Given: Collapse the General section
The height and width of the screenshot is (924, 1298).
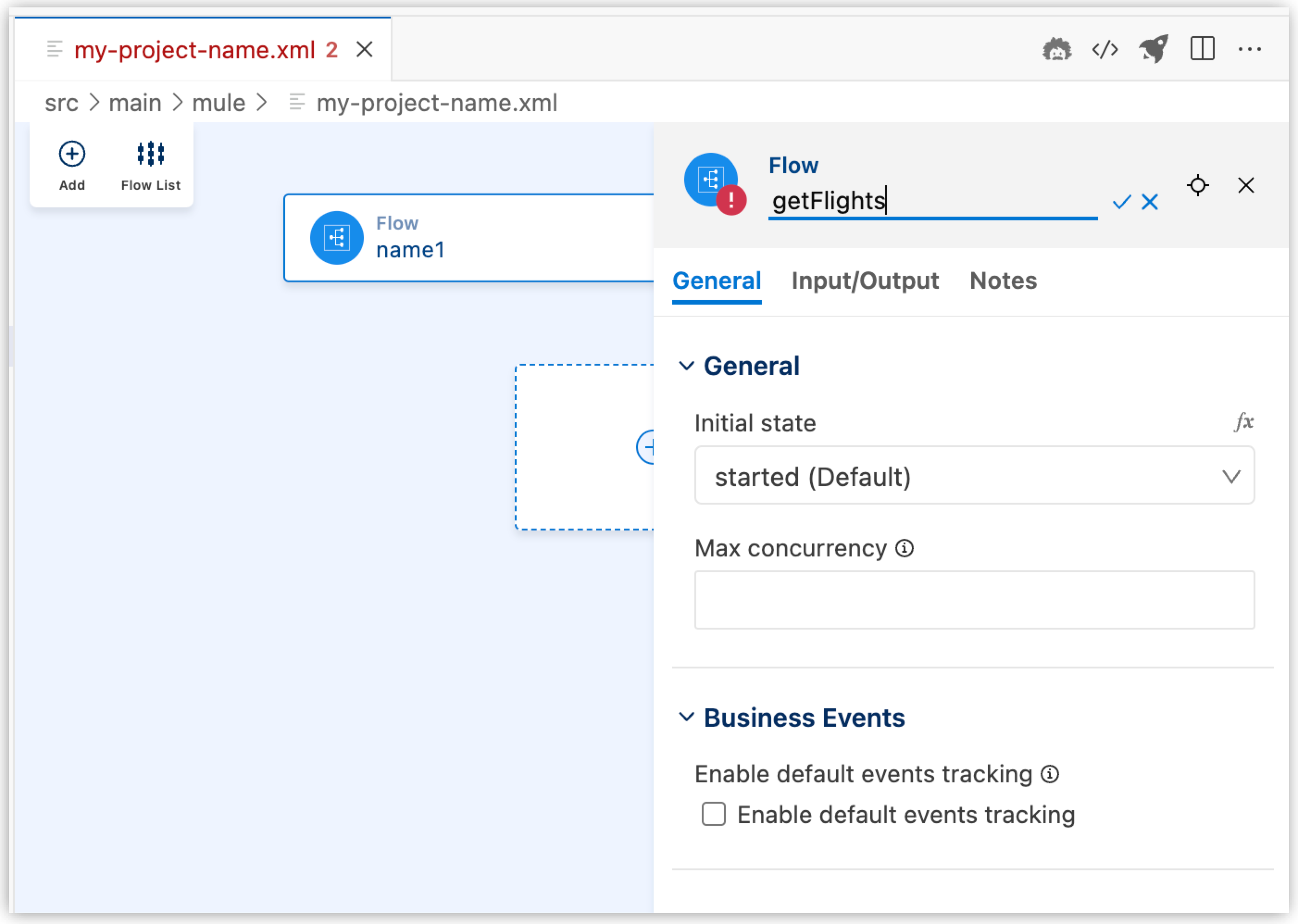Looking at the screenshot, I should coord(686,366).
